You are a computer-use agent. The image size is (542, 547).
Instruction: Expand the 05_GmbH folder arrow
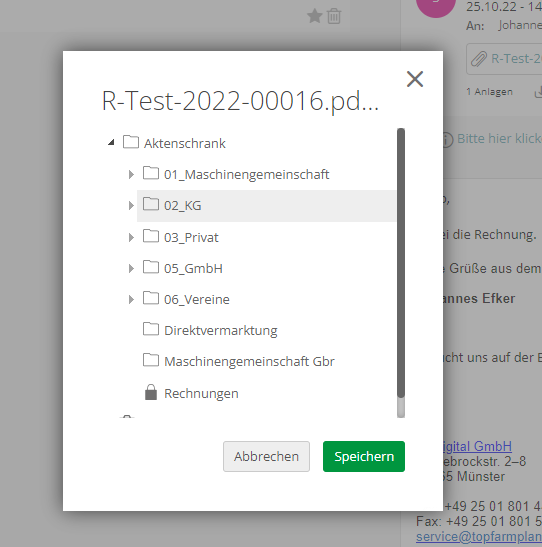[x=131, y=268]
